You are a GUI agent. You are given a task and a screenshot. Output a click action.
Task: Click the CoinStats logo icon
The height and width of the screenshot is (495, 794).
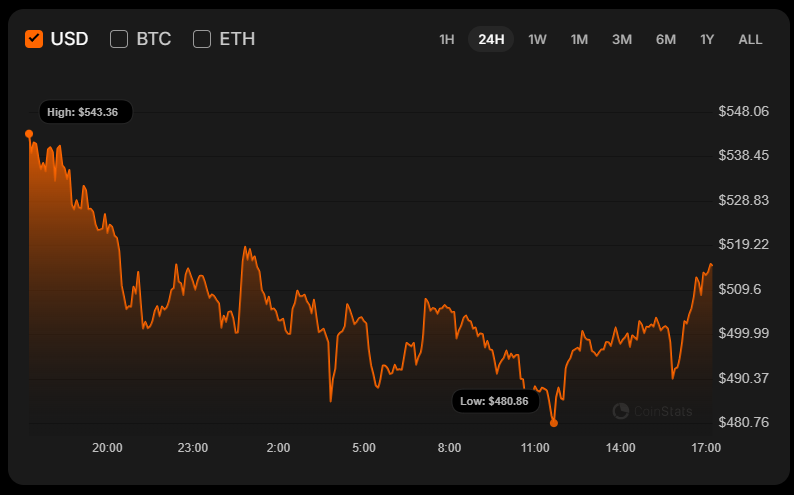[x=621, y=410]
